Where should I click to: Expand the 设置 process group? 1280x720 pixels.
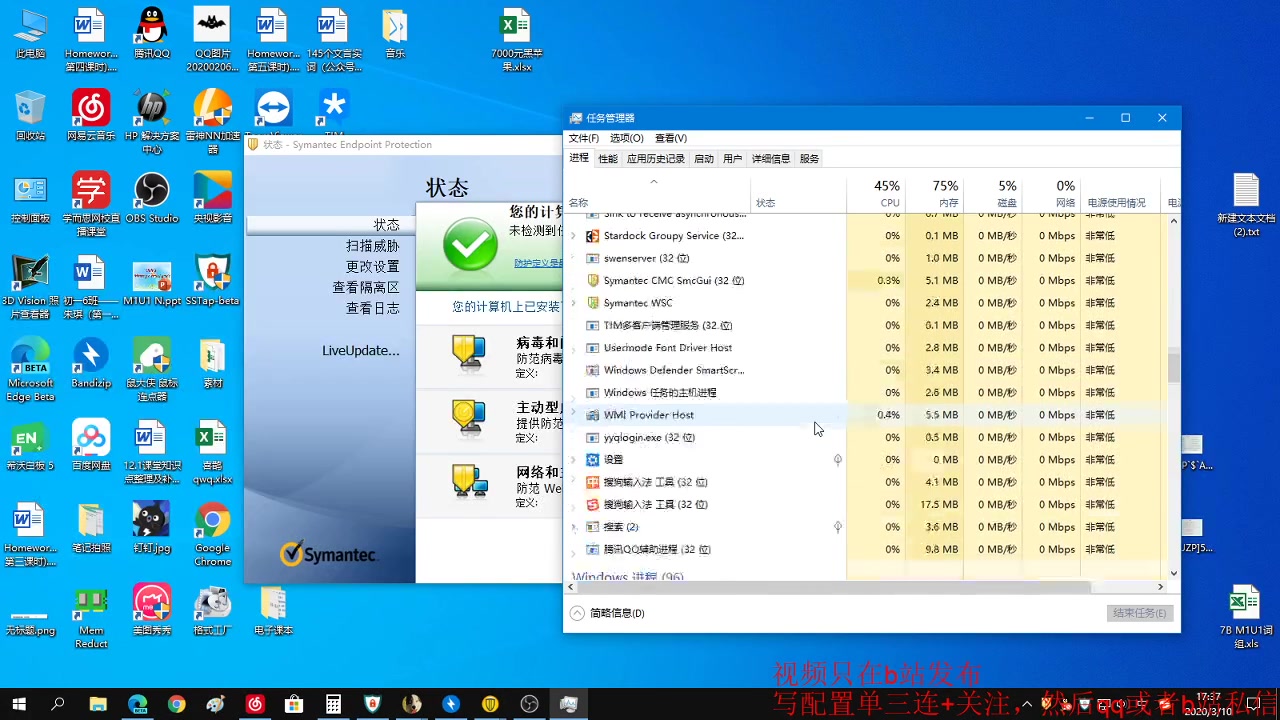[573, 460]
